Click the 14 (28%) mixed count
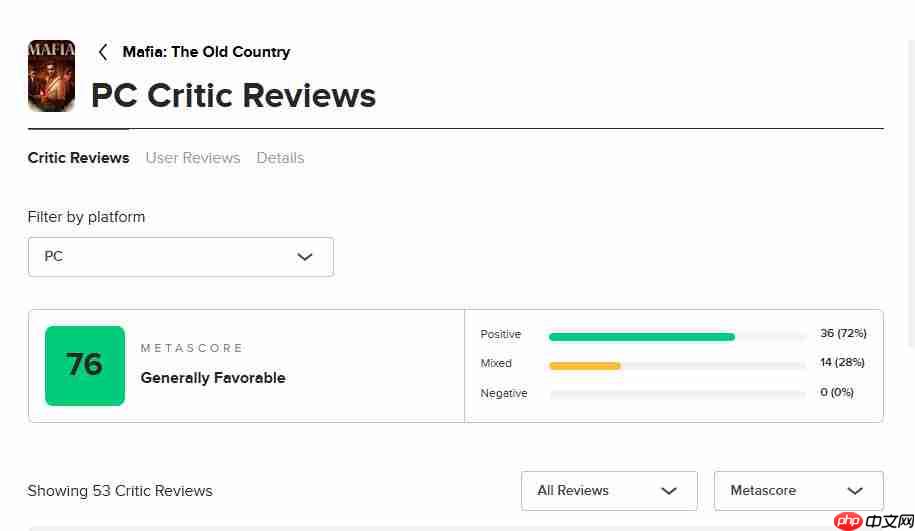The height and width of the screenshot is (531, 915). point(842,362)
